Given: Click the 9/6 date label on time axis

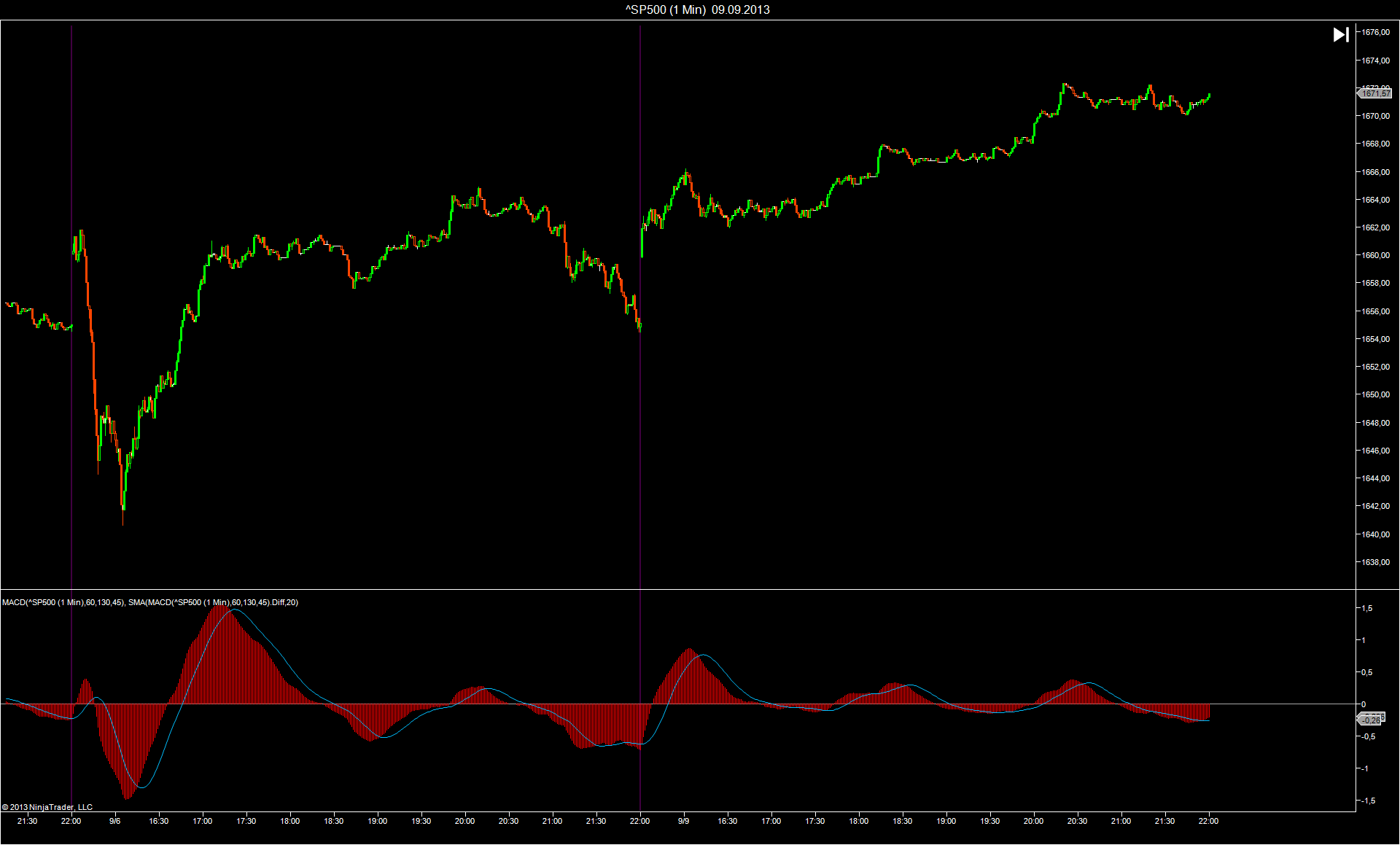Looking at the screenshot, I should point(114,821).
